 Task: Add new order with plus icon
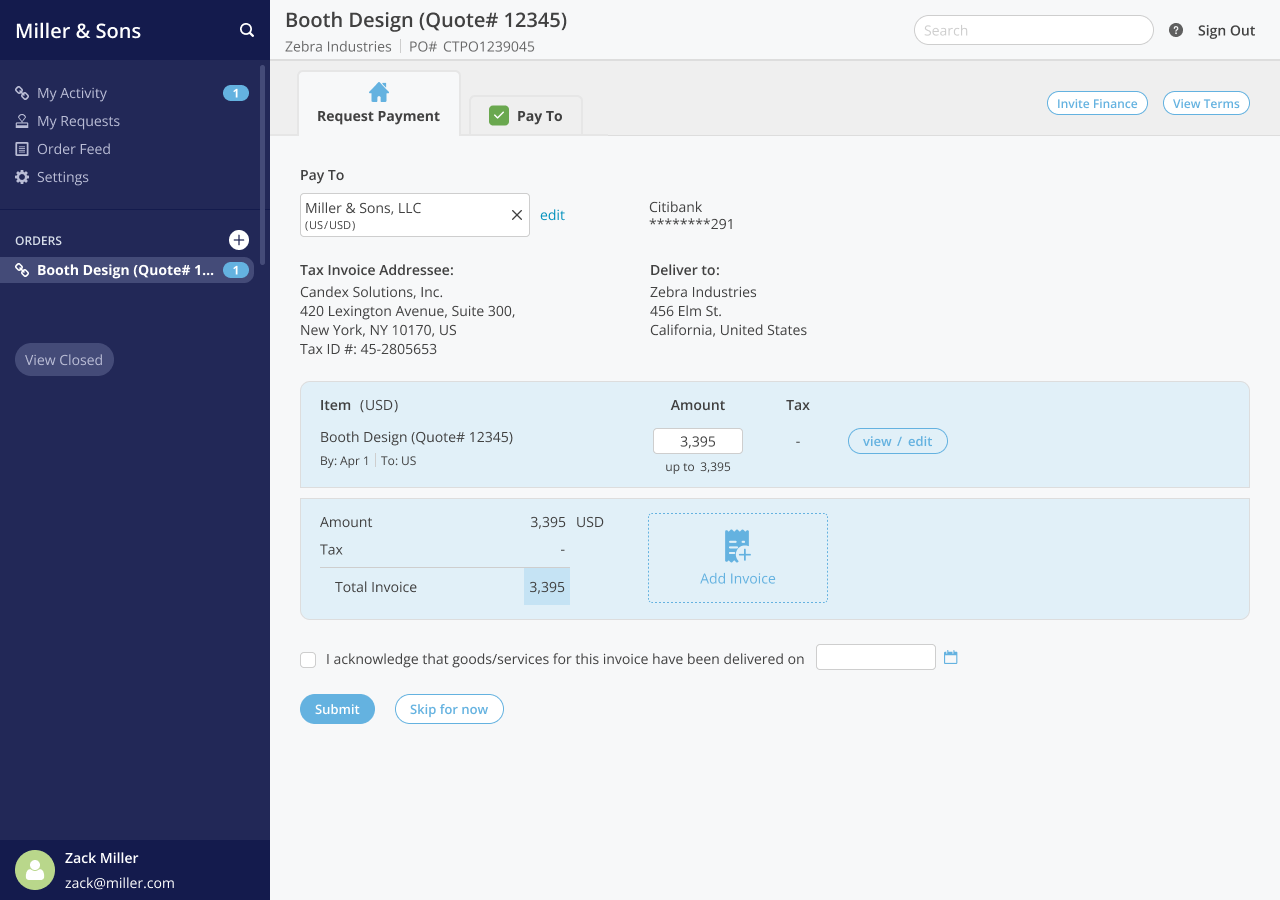point(239,240)
